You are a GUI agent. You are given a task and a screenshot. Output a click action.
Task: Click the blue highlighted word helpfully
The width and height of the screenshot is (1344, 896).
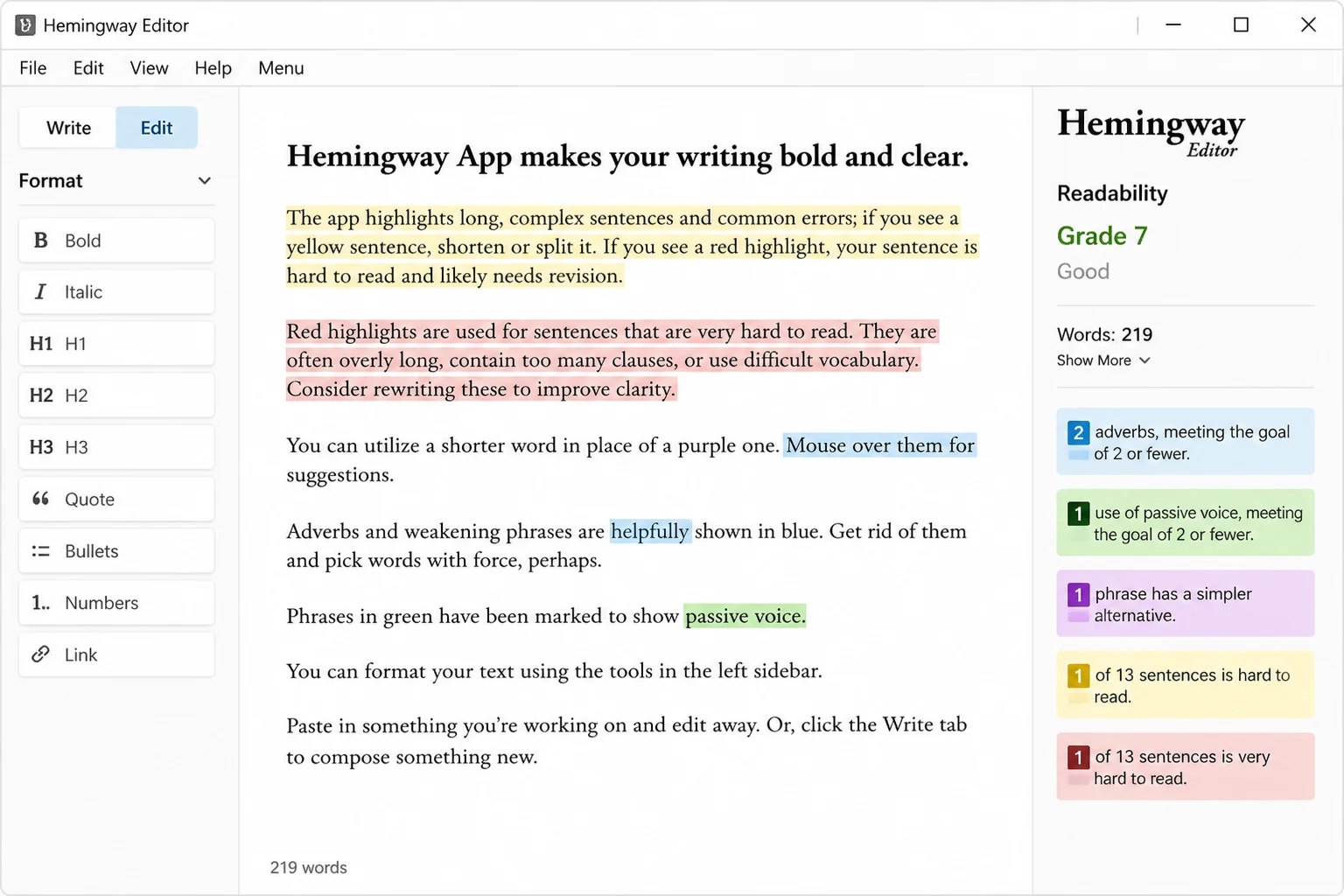tap(650, 531)
